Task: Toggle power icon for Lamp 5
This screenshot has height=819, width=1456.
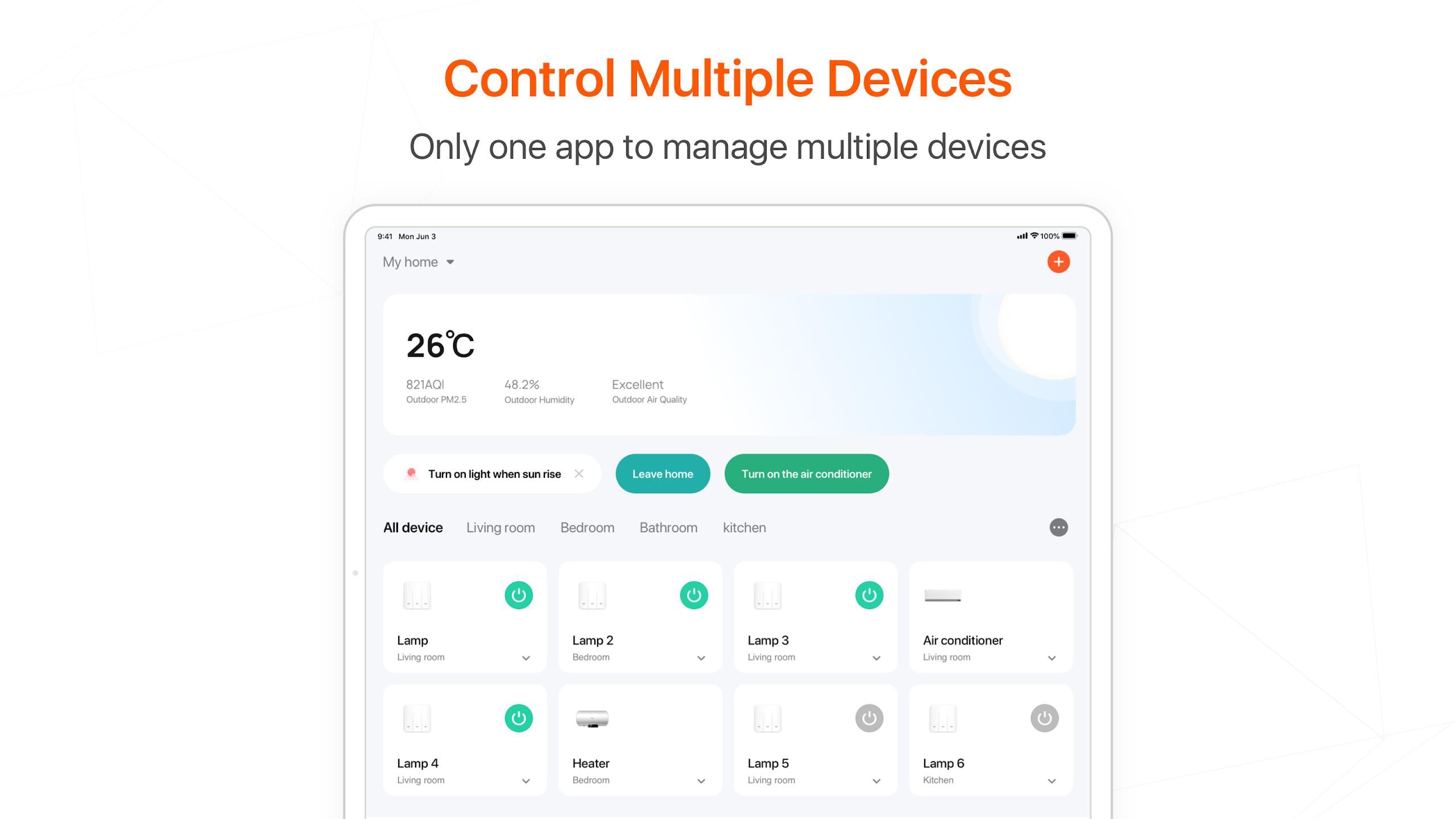Action: [x=869, y=718]
